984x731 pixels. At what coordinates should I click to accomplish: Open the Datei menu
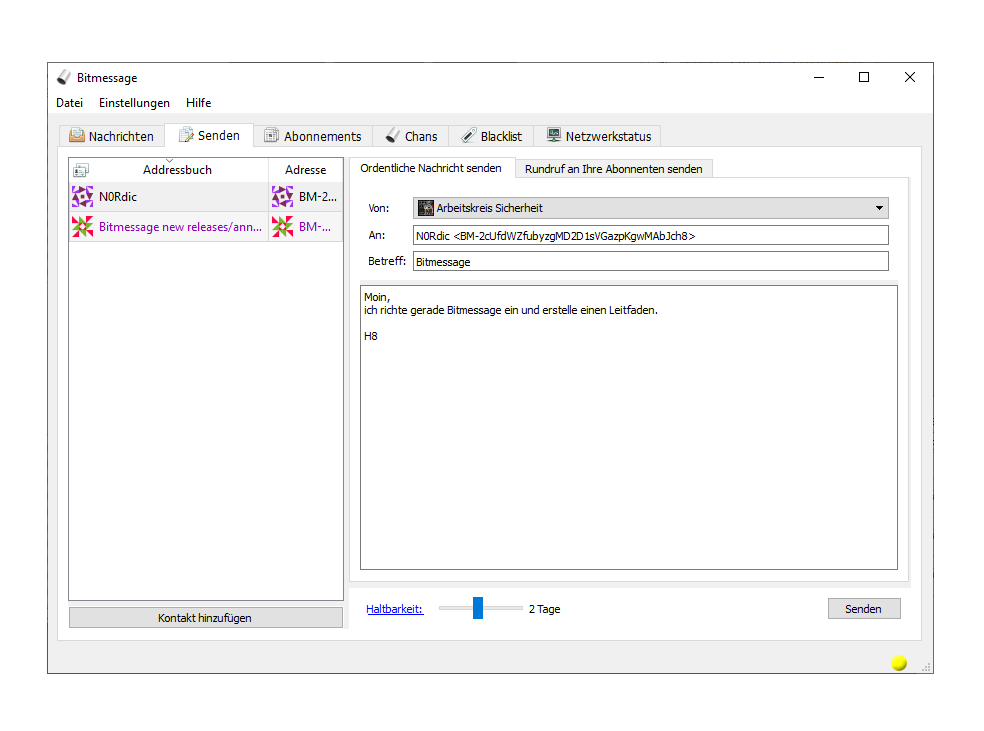[69, 103]
